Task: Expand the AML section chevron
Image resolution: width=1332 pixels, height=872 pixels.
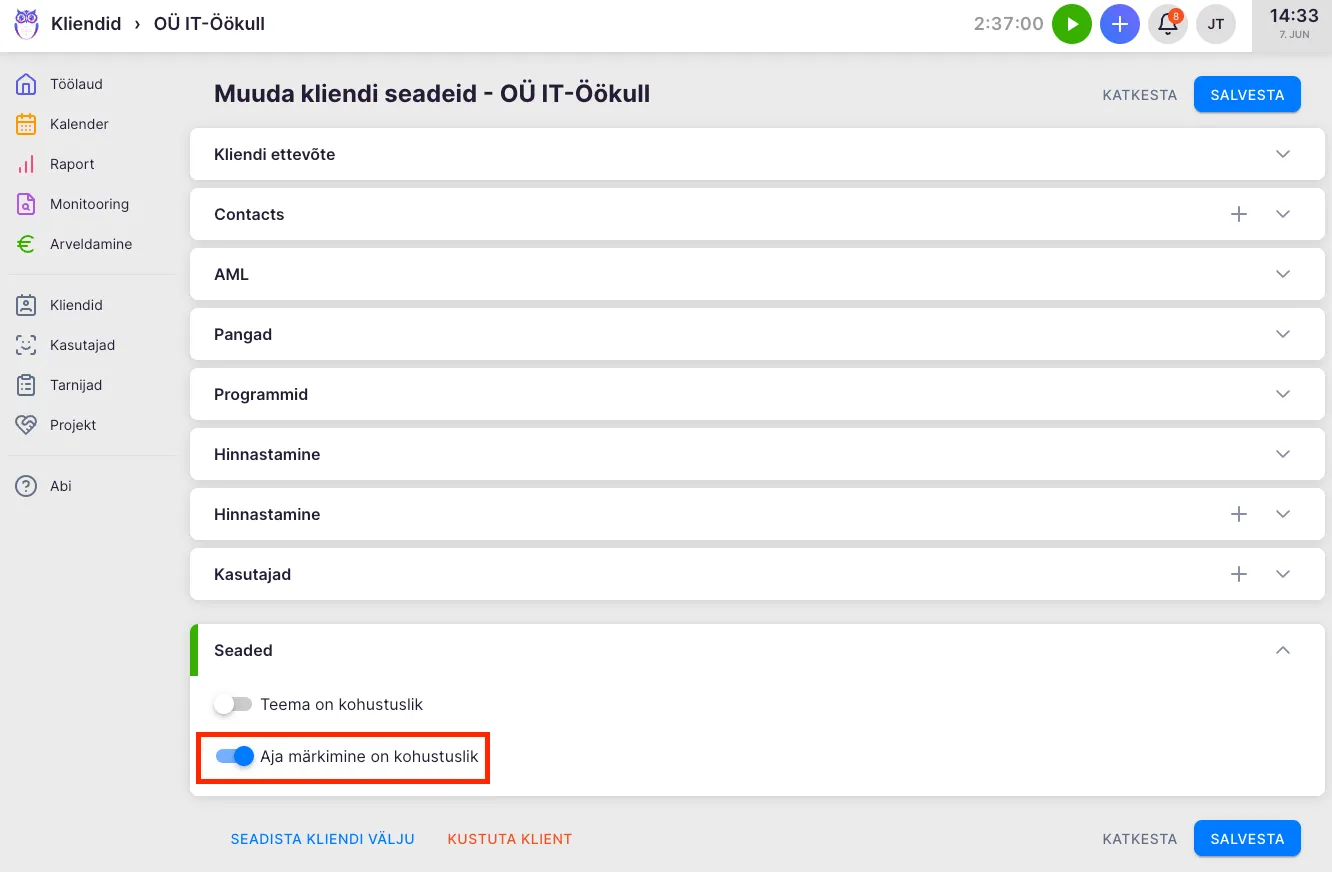Action: [1283, 274]
